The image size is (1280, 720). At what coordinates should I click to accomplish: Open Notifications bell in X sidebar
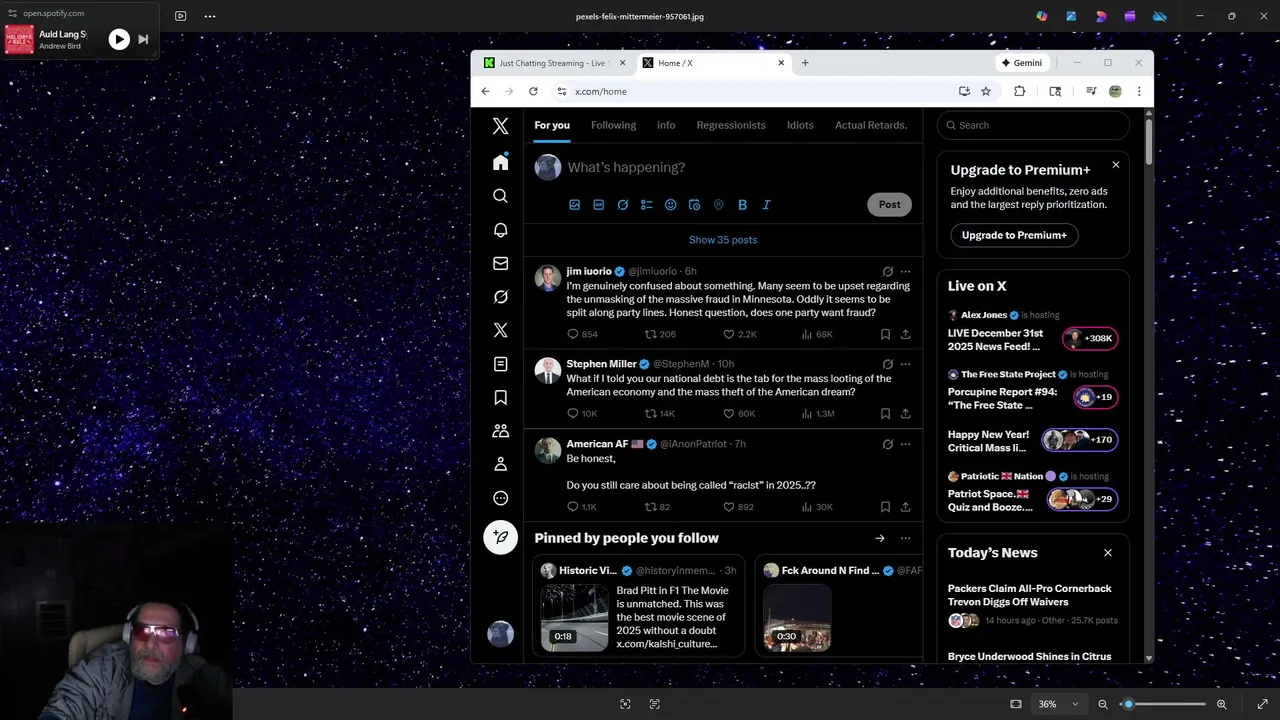pyautogui.click(x=501, y=230)
